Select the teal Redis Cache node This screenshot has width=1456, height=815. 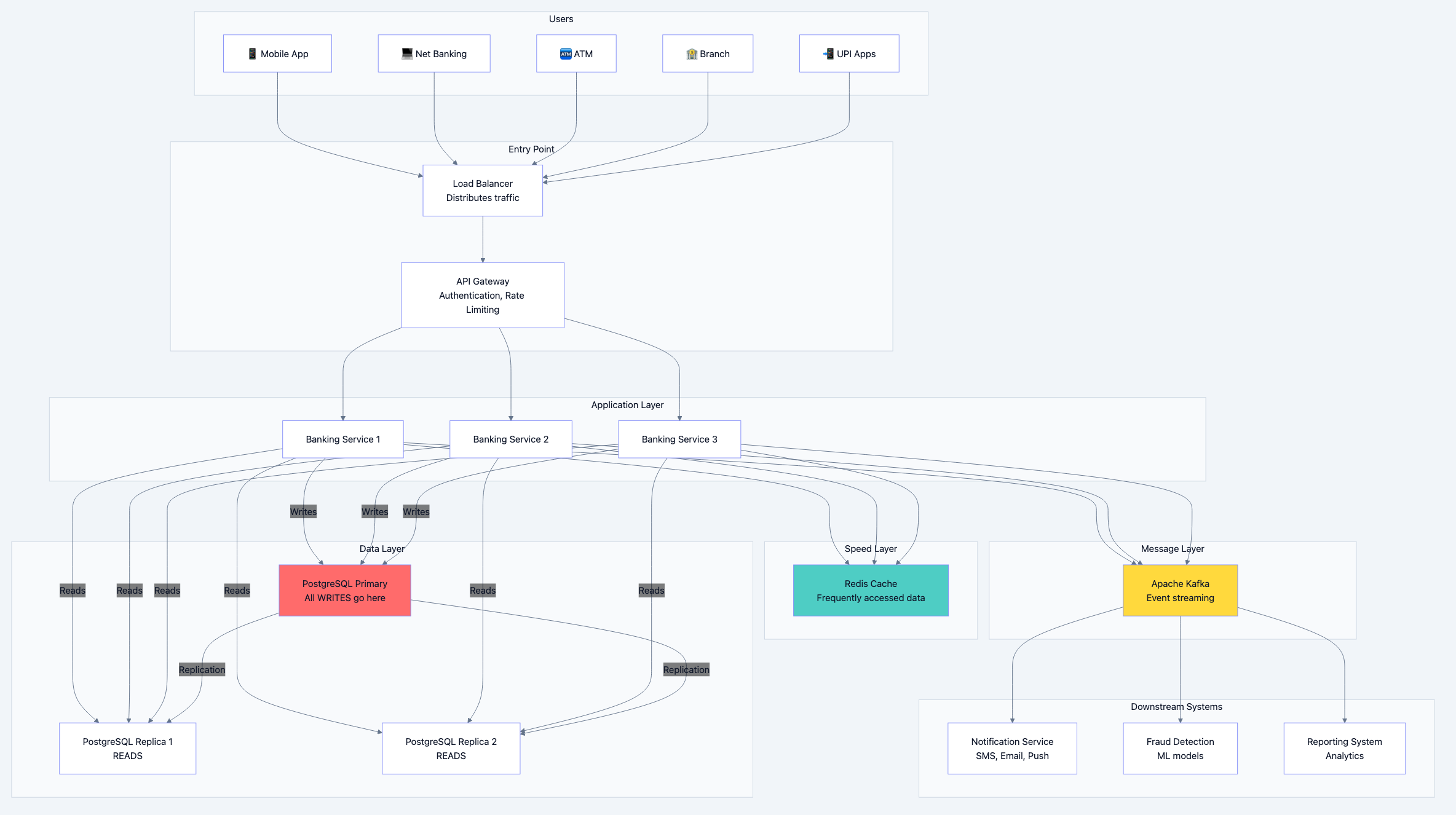(x=871, y=590)
